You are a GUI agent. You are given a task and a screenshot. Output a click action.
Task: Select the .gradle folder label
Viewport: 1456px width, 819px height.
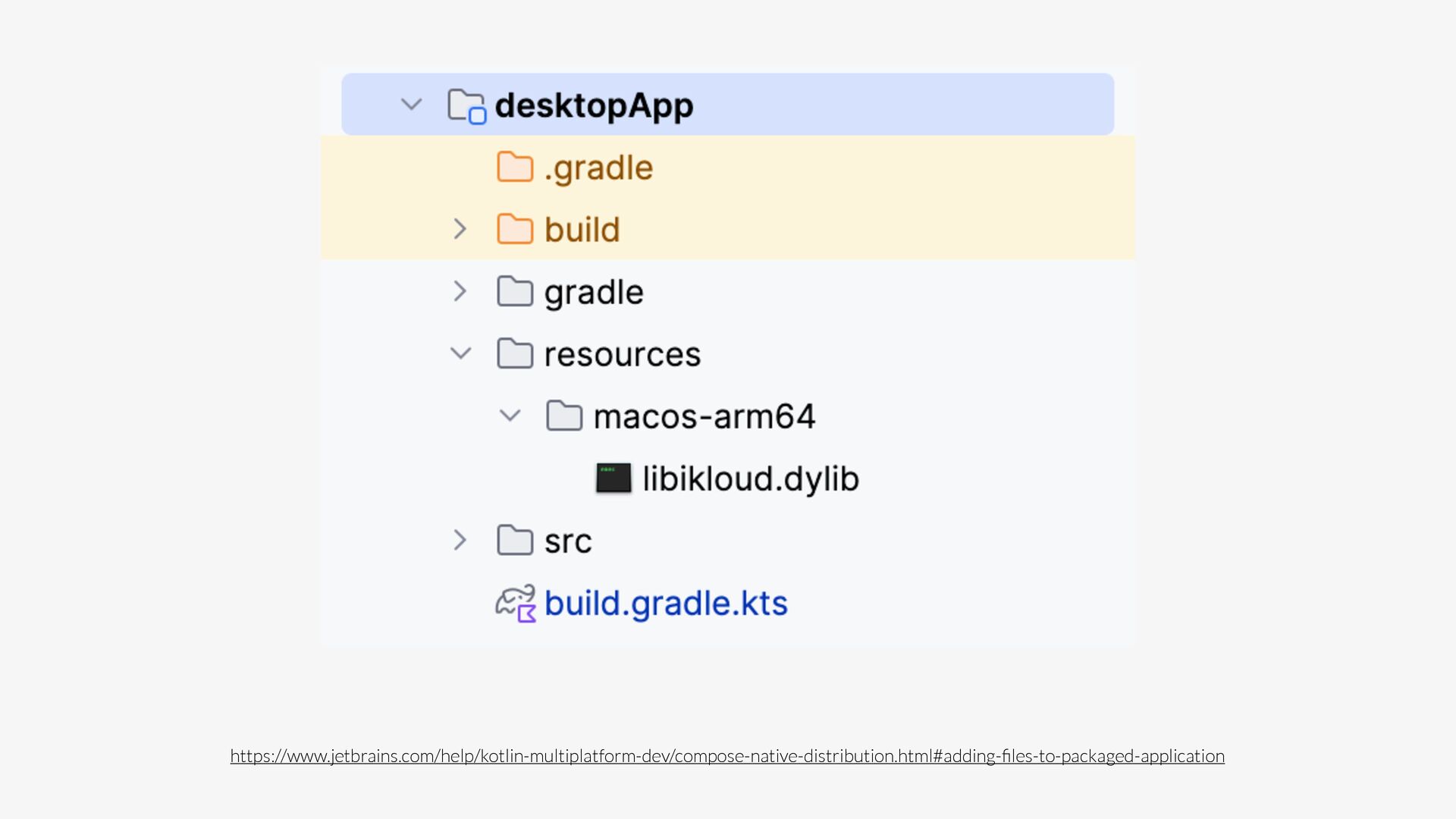[x=598, y=168]
